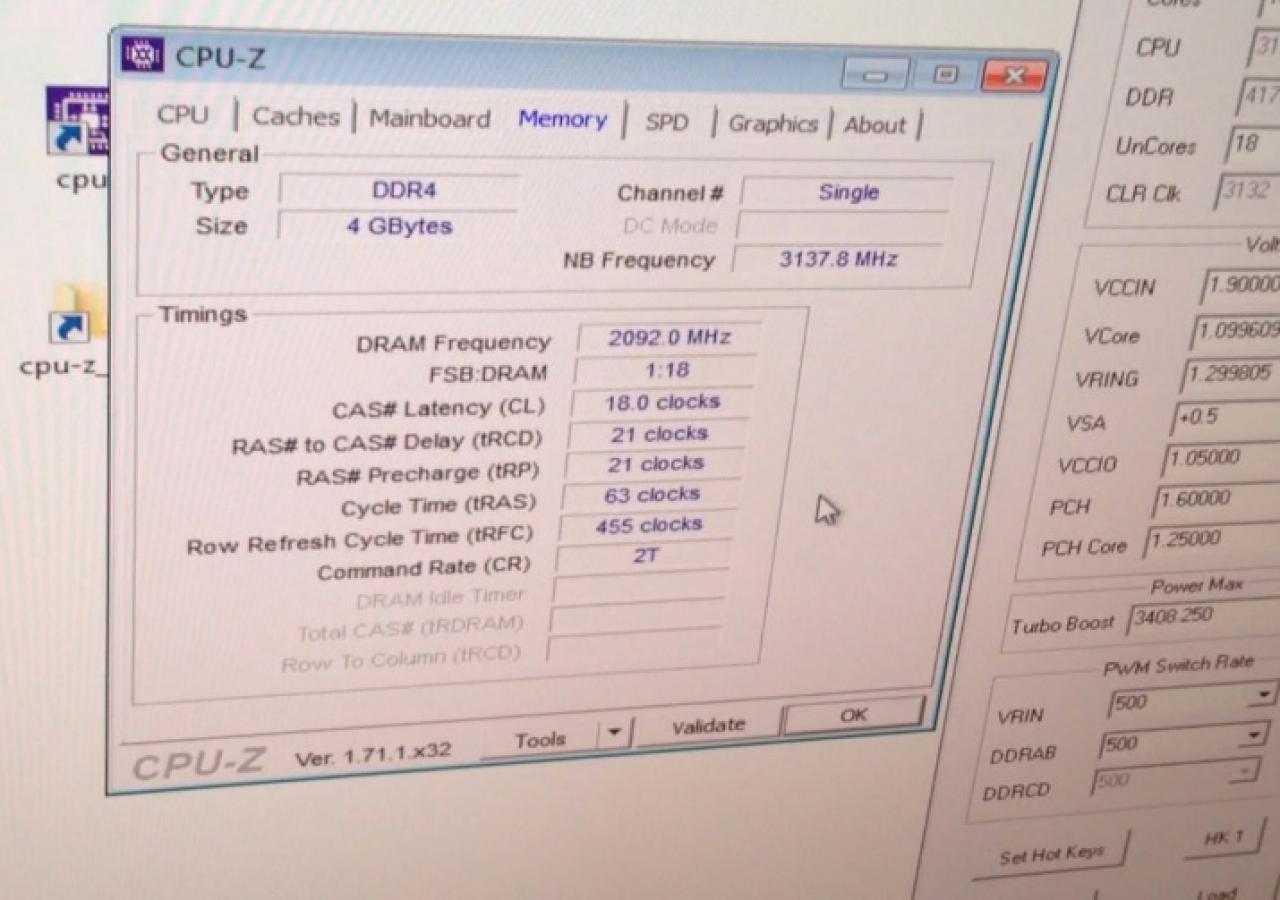Screen dimensions: 1280x900
Task: Open the greyed-out DDRCD switch rate dropdown
Action: tap(1244, 773)
